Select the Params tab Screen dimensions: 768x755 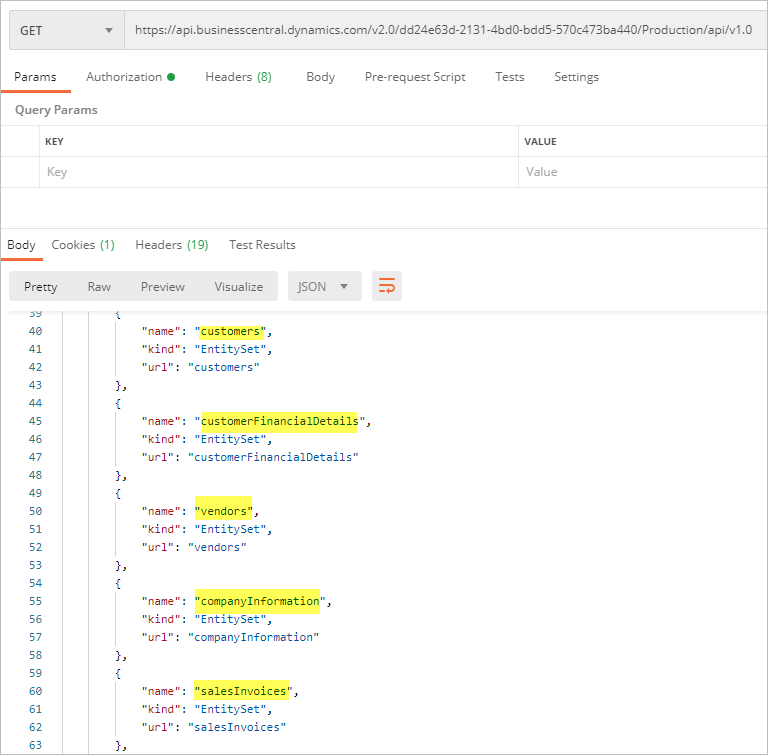point(35,77)
